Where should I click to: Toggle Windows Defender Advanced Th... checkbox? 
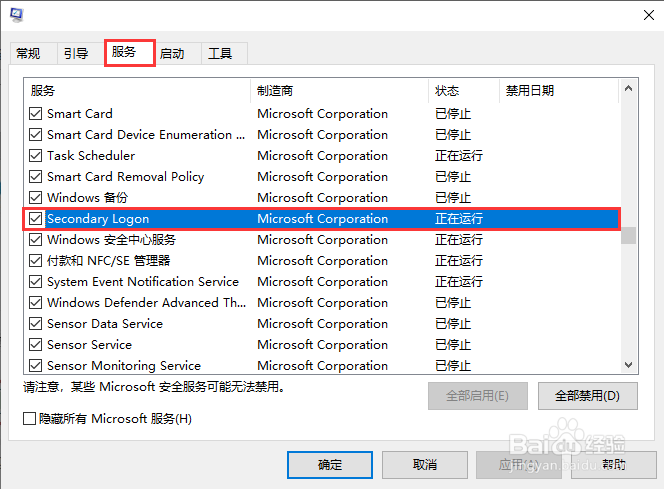click(x=36, y=303)
